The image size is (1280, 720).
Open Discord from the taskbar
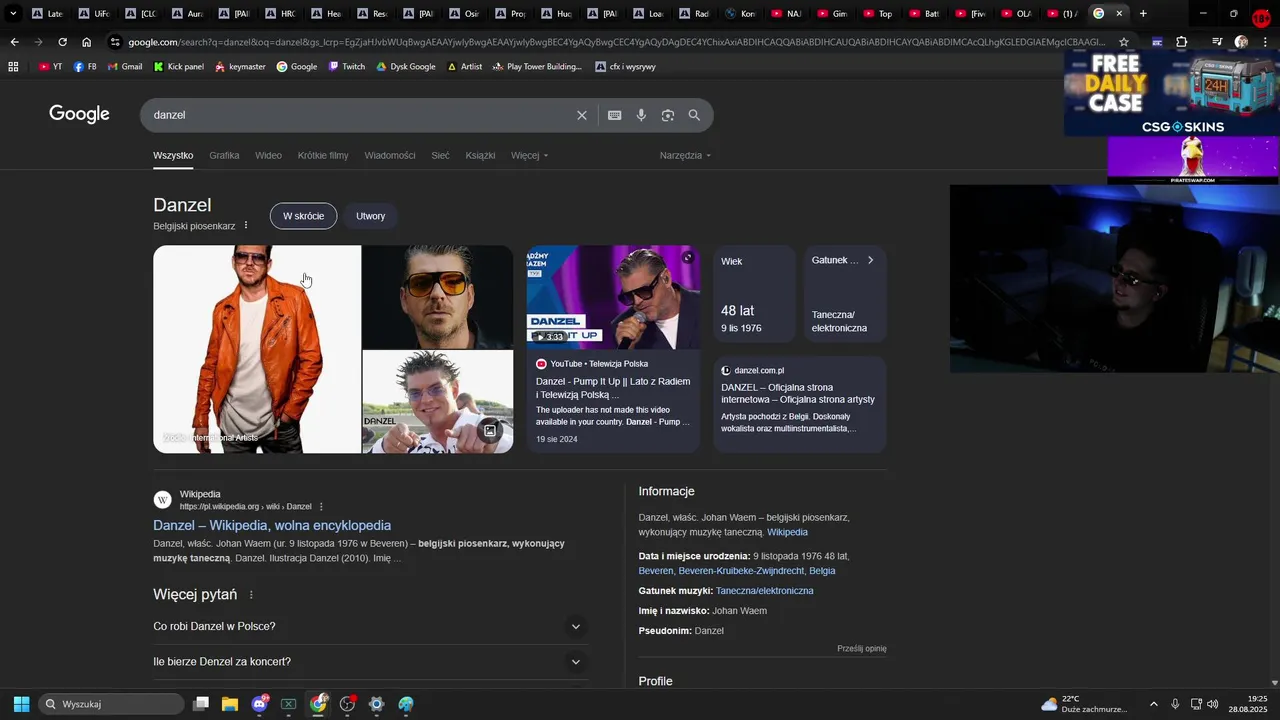coord(260,704)
